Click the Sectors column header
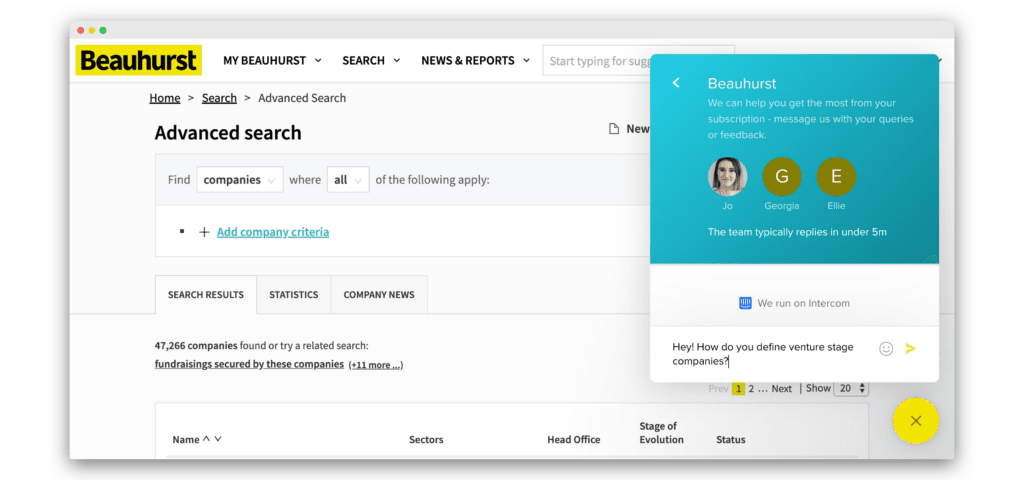Image resolution: width=1024 pixels, height=480 pixels. 426,440
